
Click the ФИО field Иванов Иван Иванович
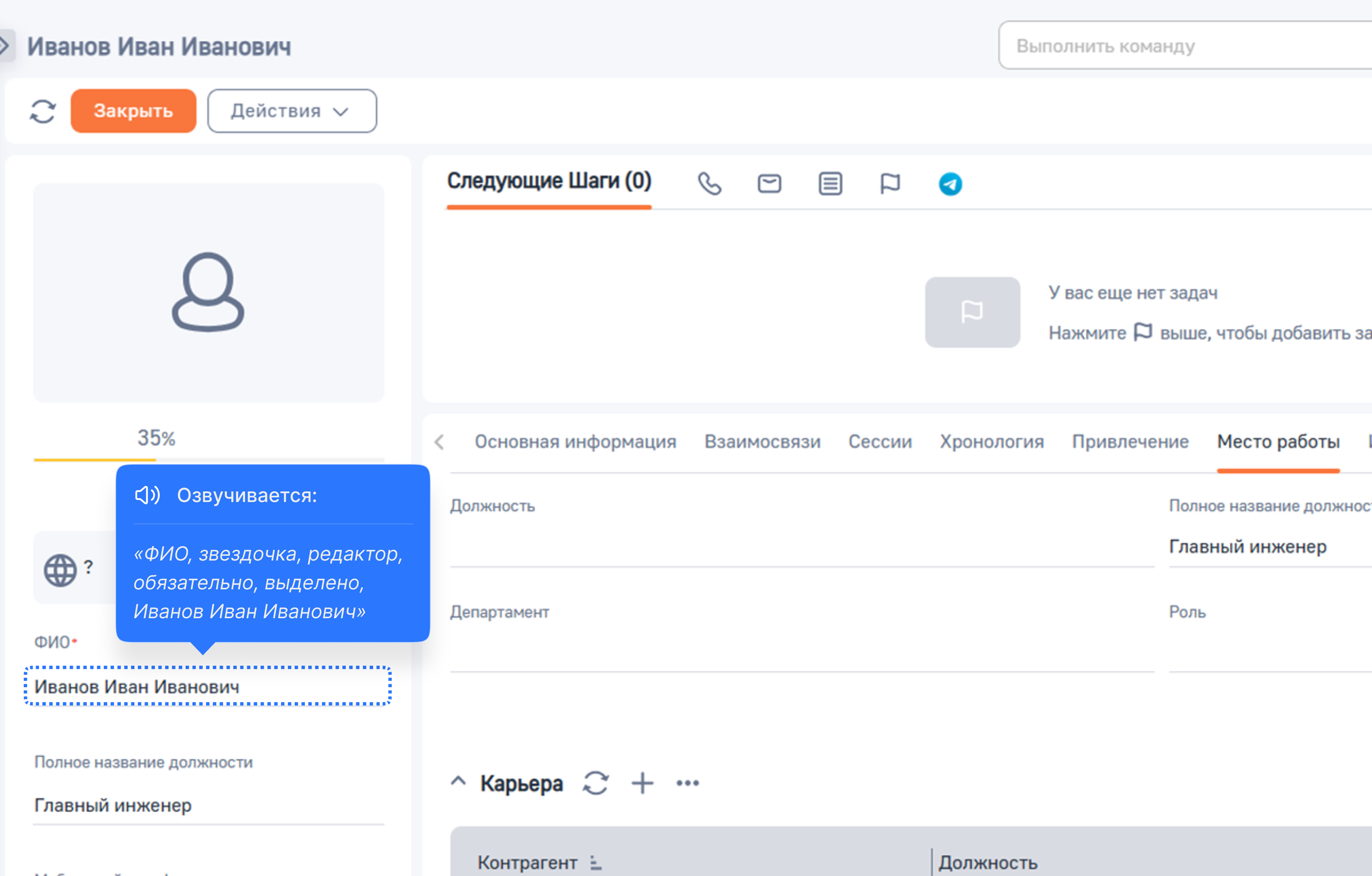click(x=207, y=686)
